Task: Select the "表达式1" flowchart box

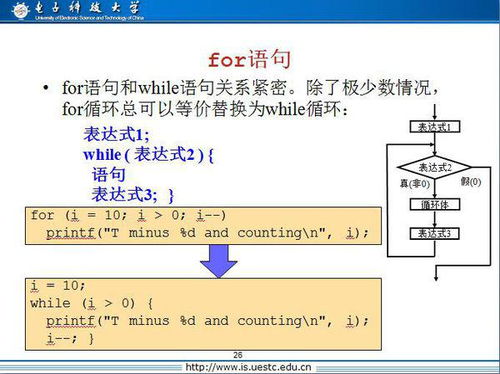Action: point(435,127)
